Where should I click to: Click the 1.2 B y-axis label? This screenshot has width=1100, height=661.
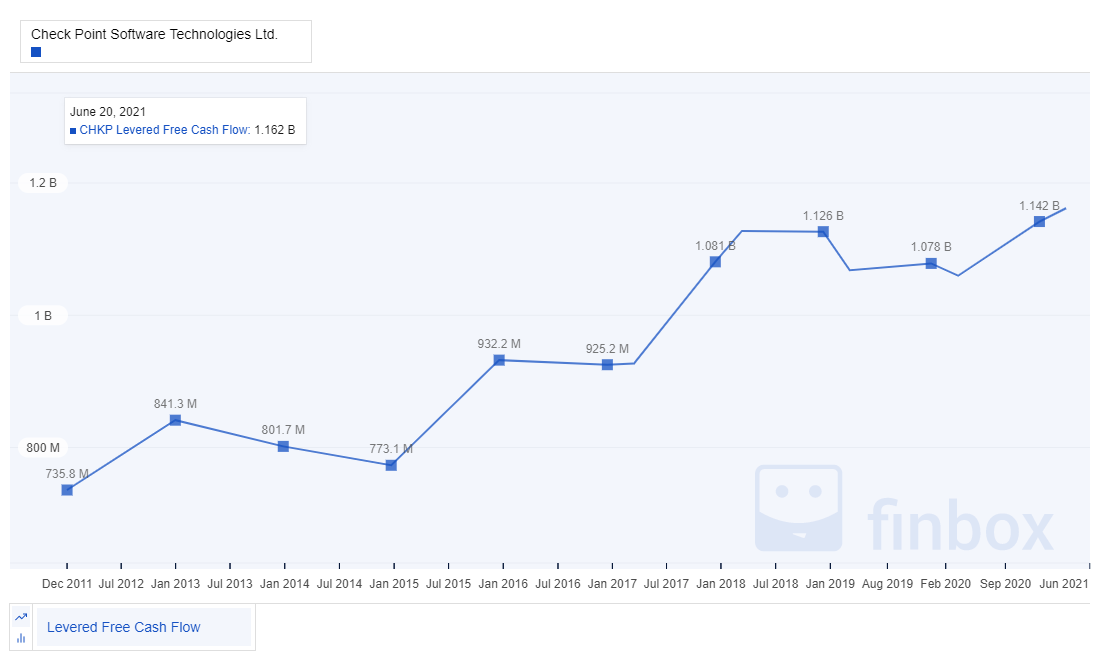click(x=43, y=182)
